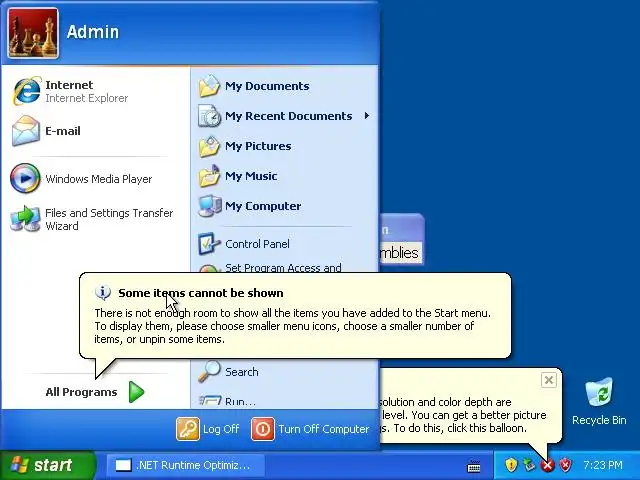Open My Pictures folder icon
Screen dimensions: 640x480
pos(209,146)
